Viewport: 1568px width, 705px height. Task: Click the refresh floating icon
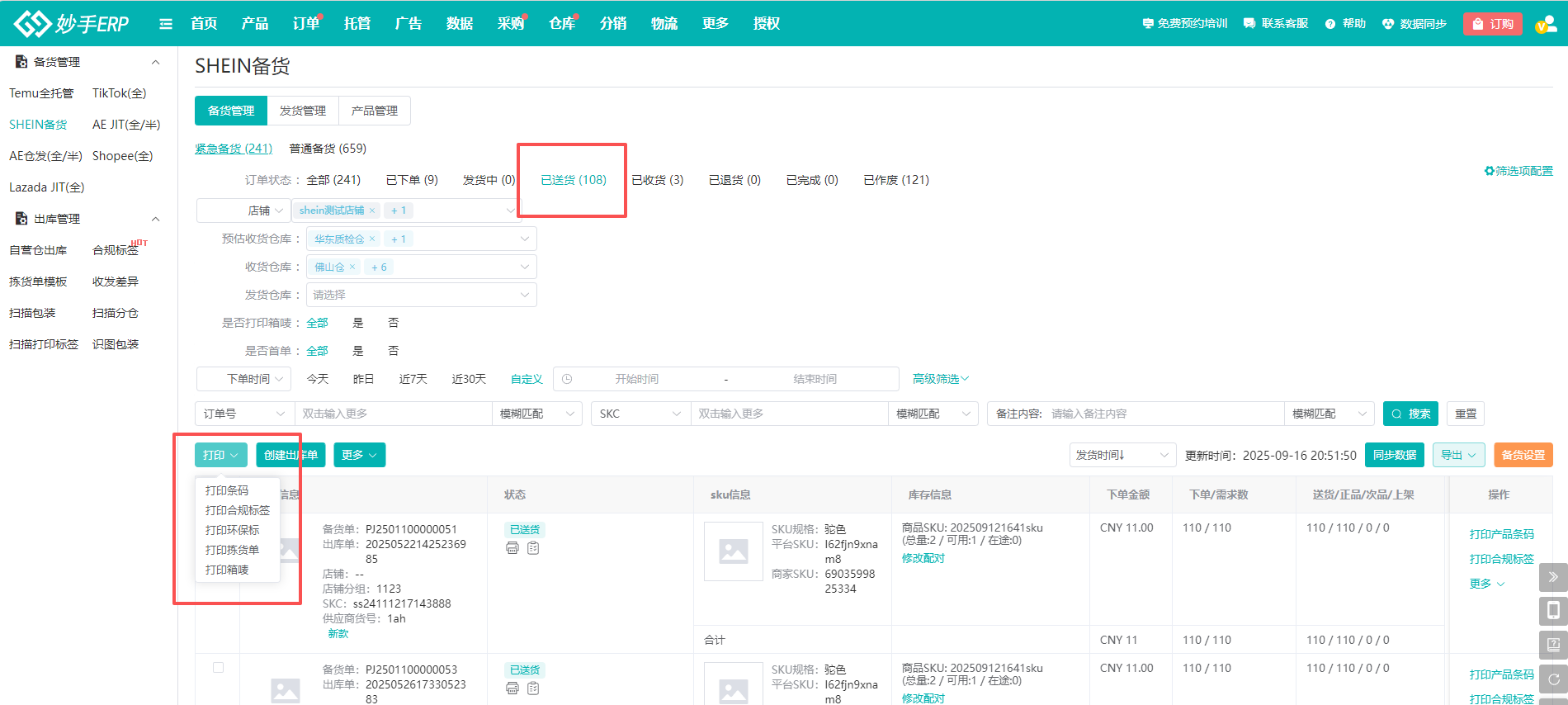pyautogui.click(x=1553, y=679)
